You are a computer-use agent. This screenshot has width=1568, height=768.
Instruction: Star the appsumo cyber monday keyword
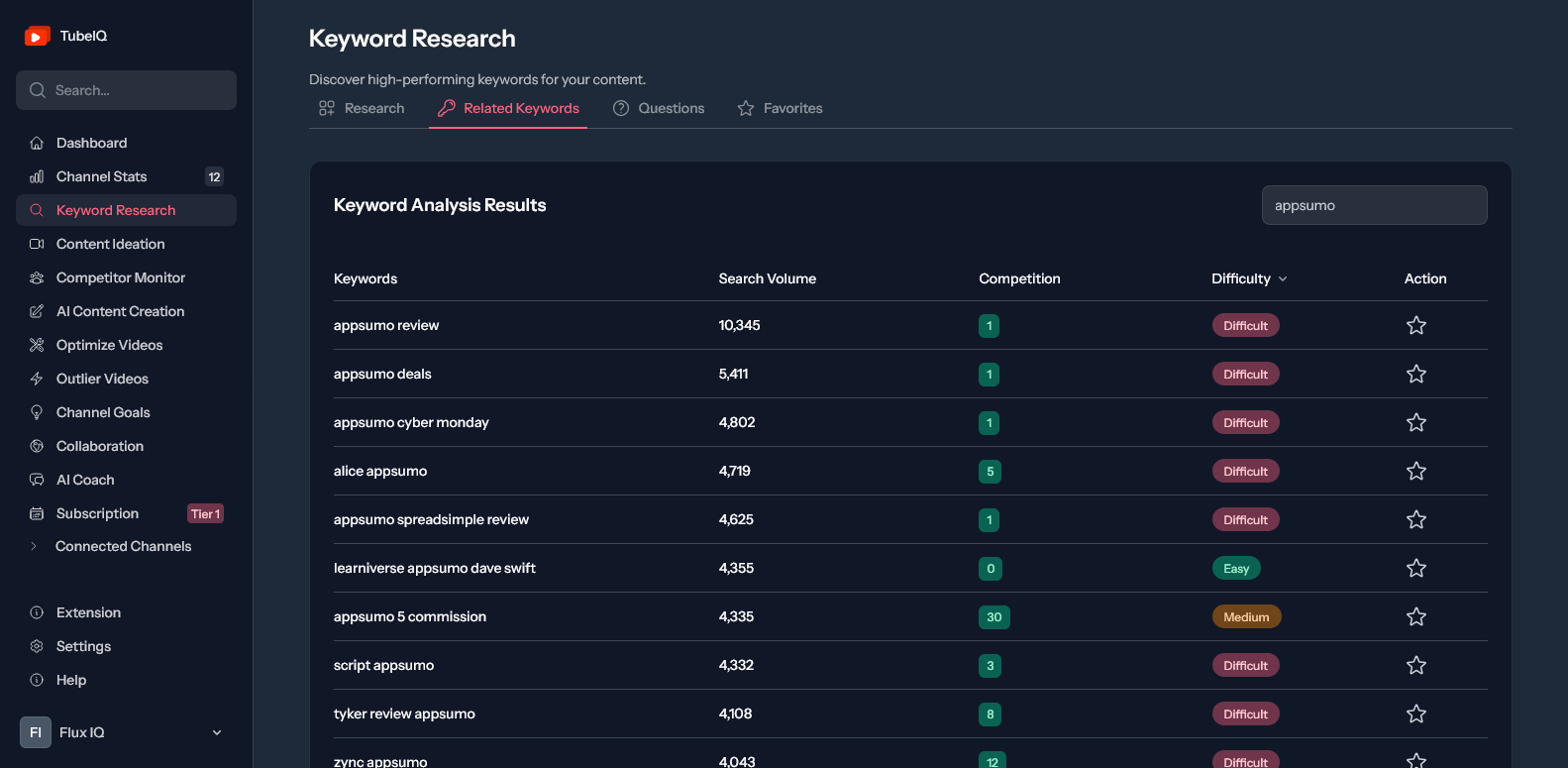(x=1416, y=422)
